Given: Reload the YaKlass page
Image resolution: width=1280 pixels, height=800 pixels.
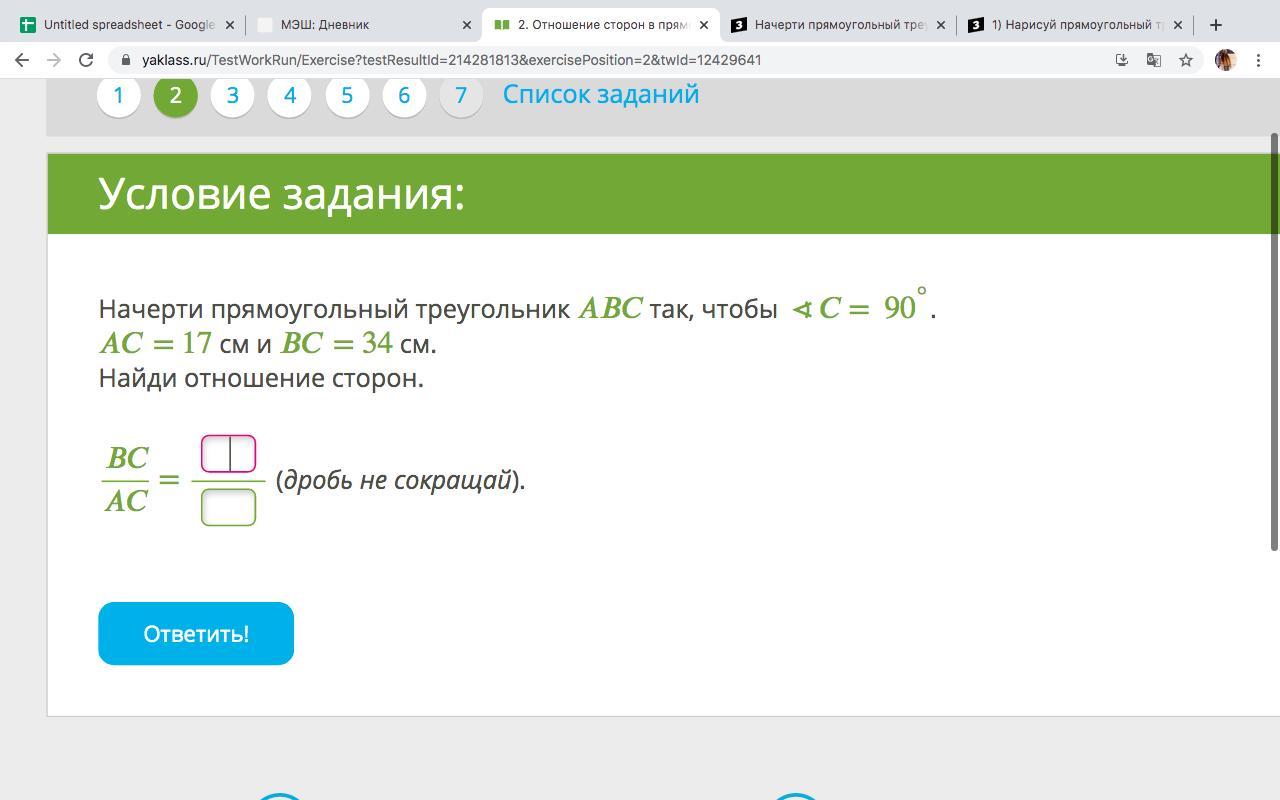Looking at the screenshot, I should coord(86,60).
